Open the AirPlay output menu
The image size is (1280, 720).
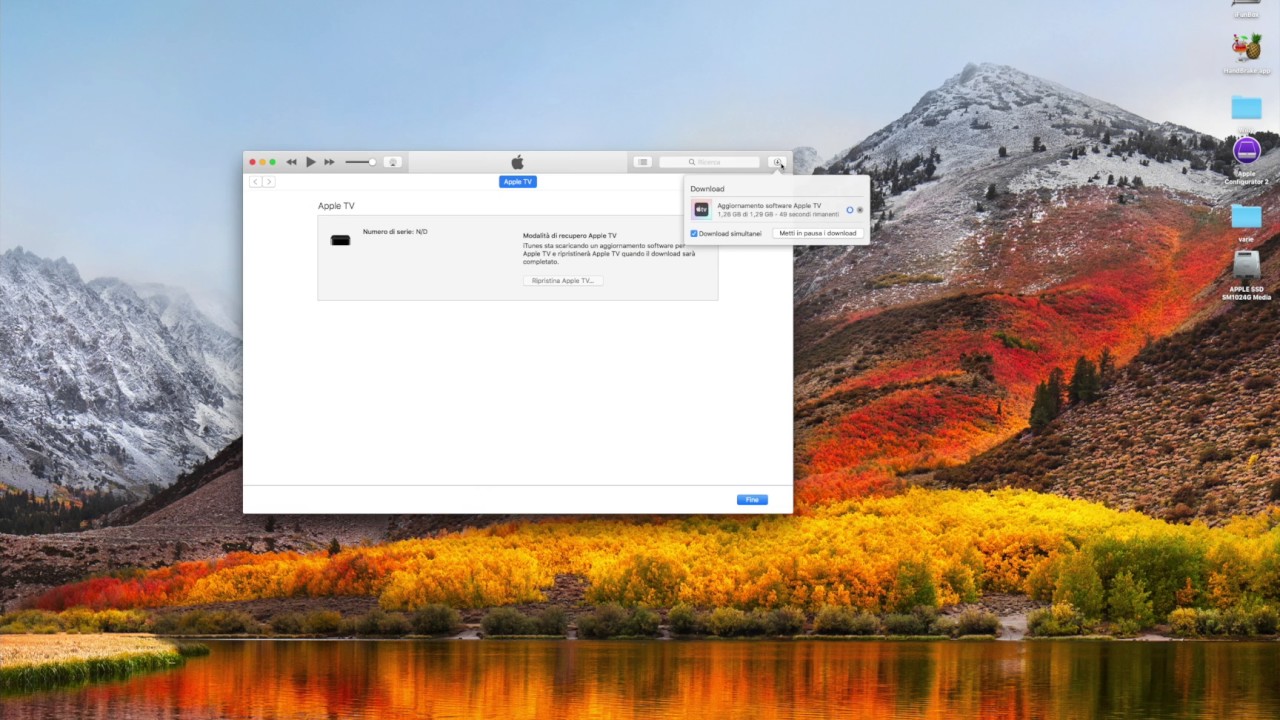(393, 162)
